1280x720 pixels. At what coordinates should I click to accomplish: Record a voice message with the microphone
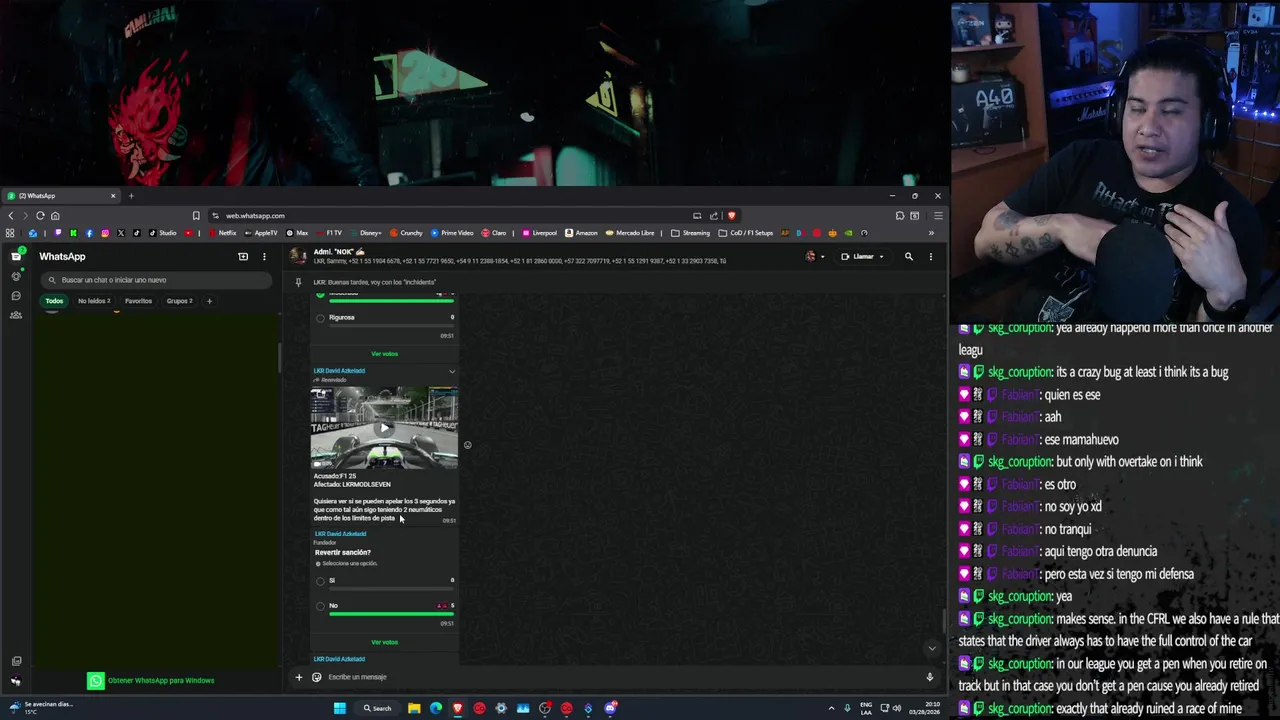tap(929, 677)
